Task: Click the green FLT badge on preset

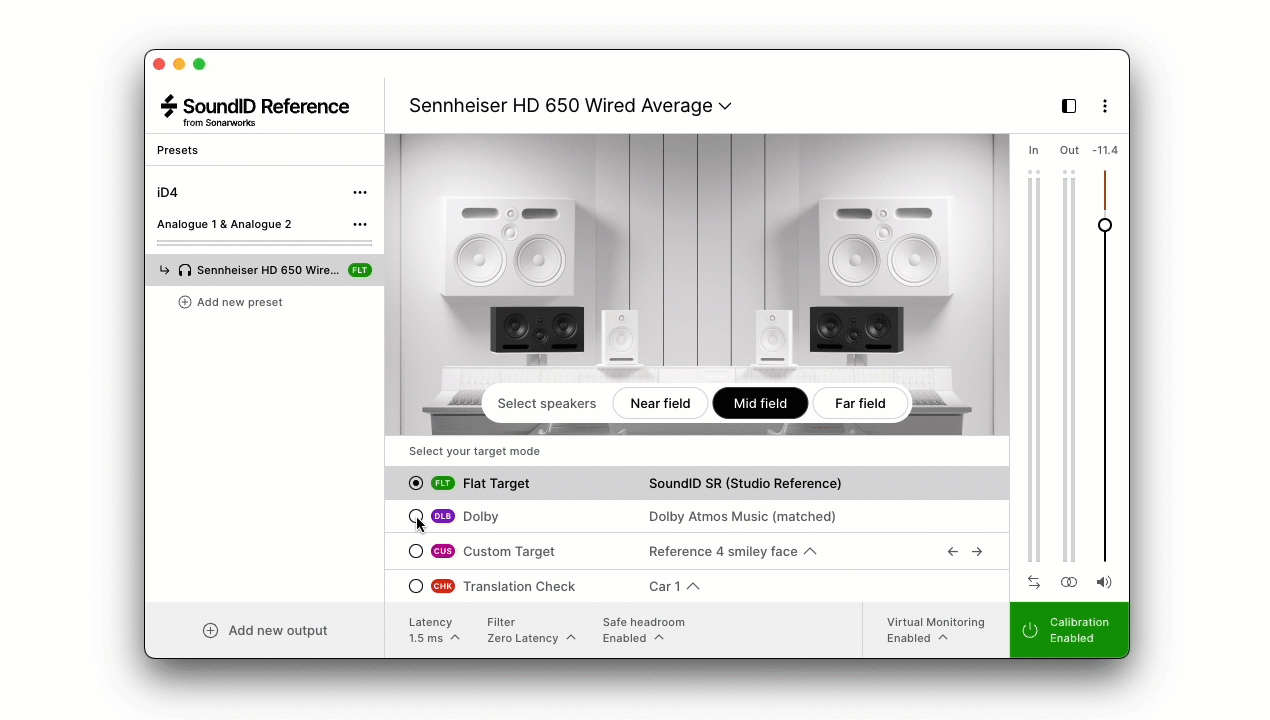Action: [x=360, y=270]
